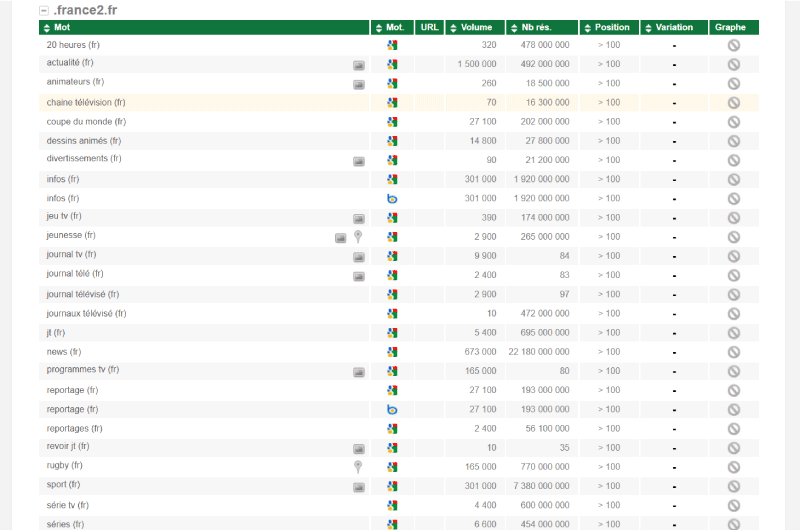
Task: Click volume value 1 500 000
Action: (x=477, y=64)
